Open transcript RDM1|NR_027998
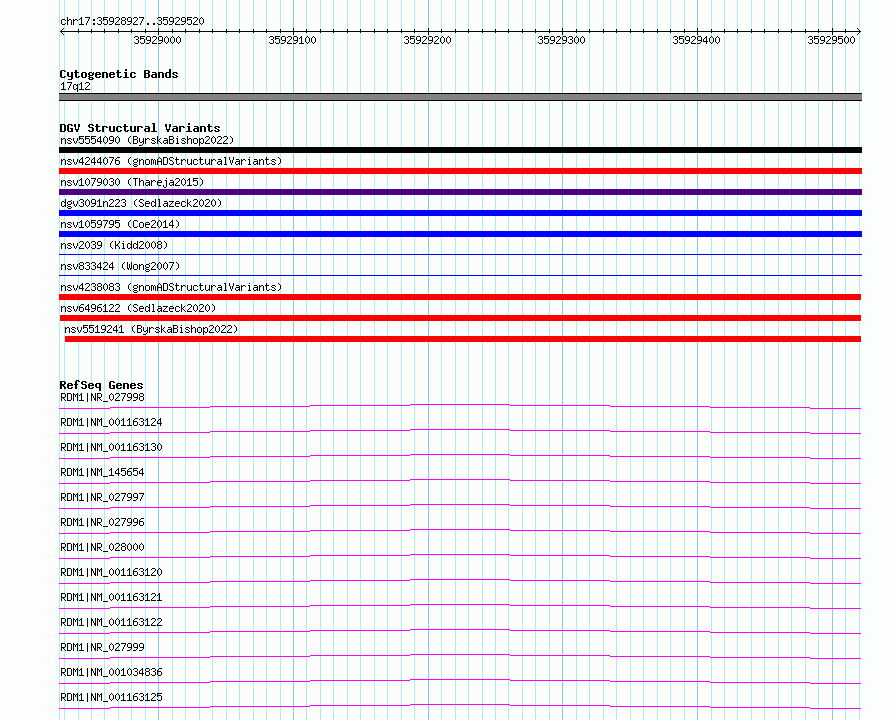This screenshot has width=890, height=720. [102, 397]
